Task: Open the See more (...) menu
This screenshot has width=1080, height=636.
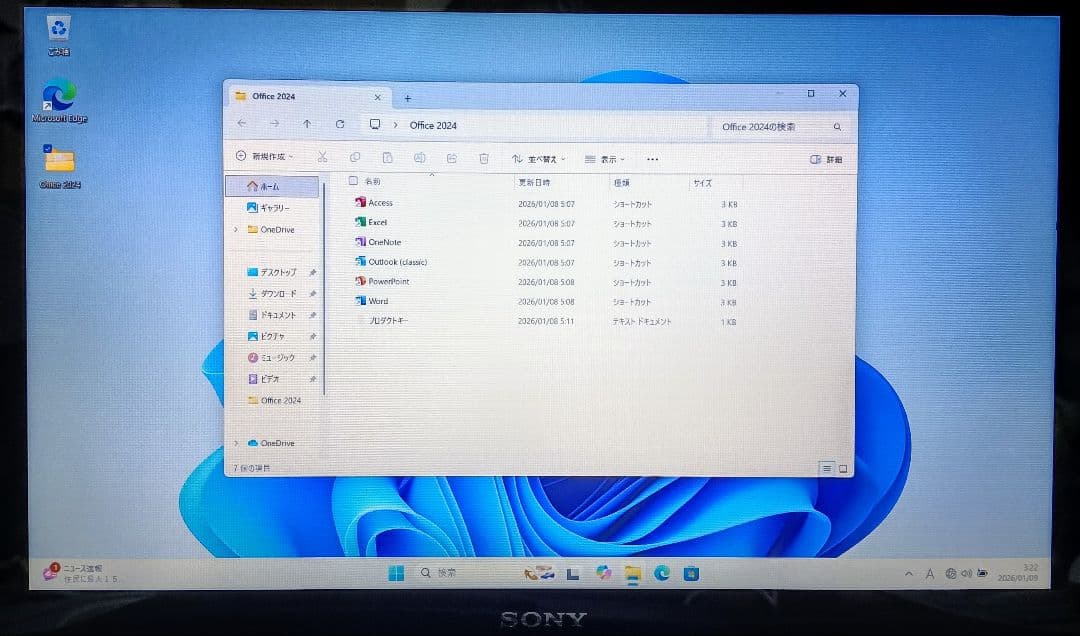Action: tap(654, 158)
